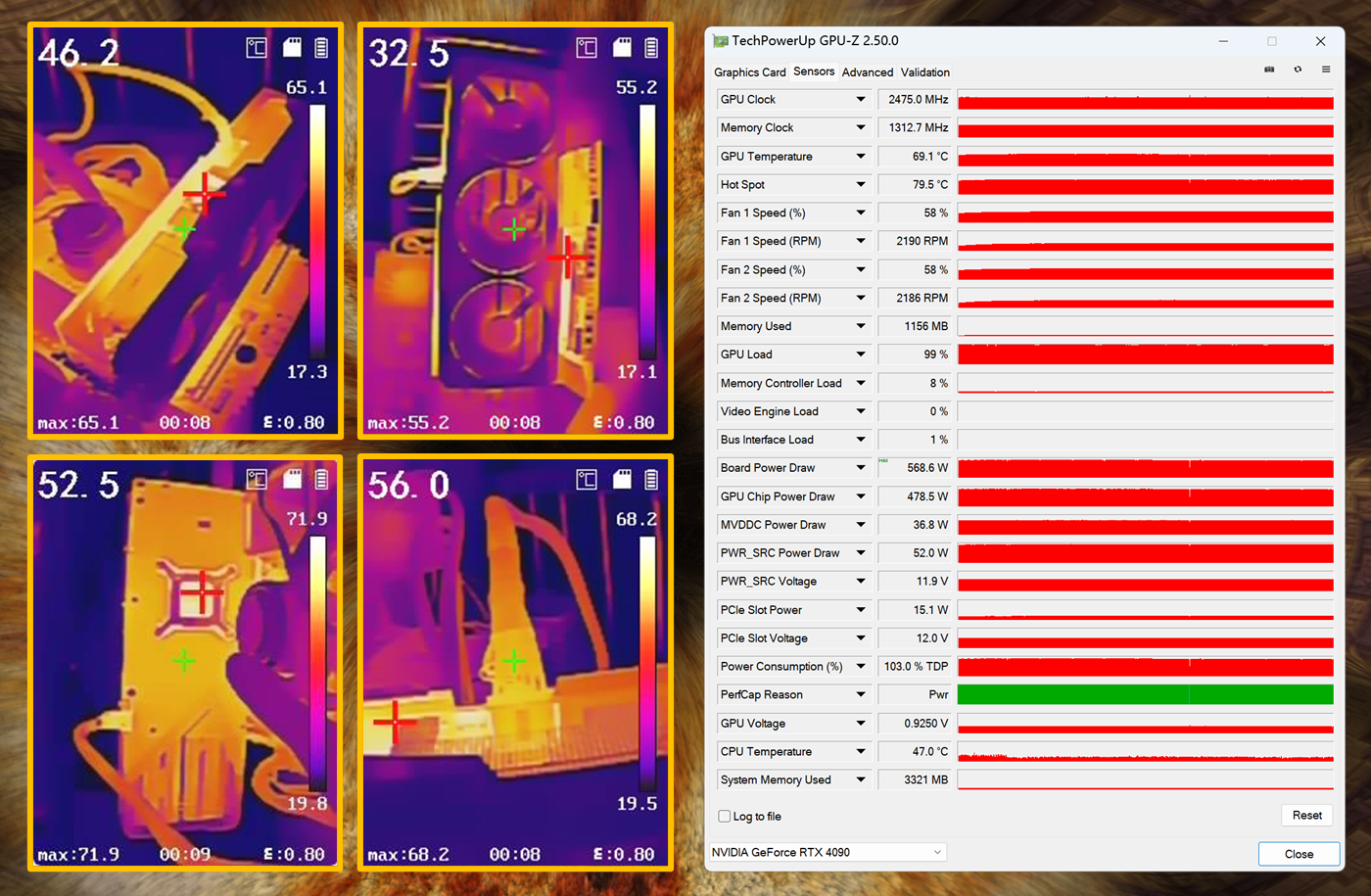Select the Sensors tab
This screenshot has height=896, width=1371.
pos(814,71)
